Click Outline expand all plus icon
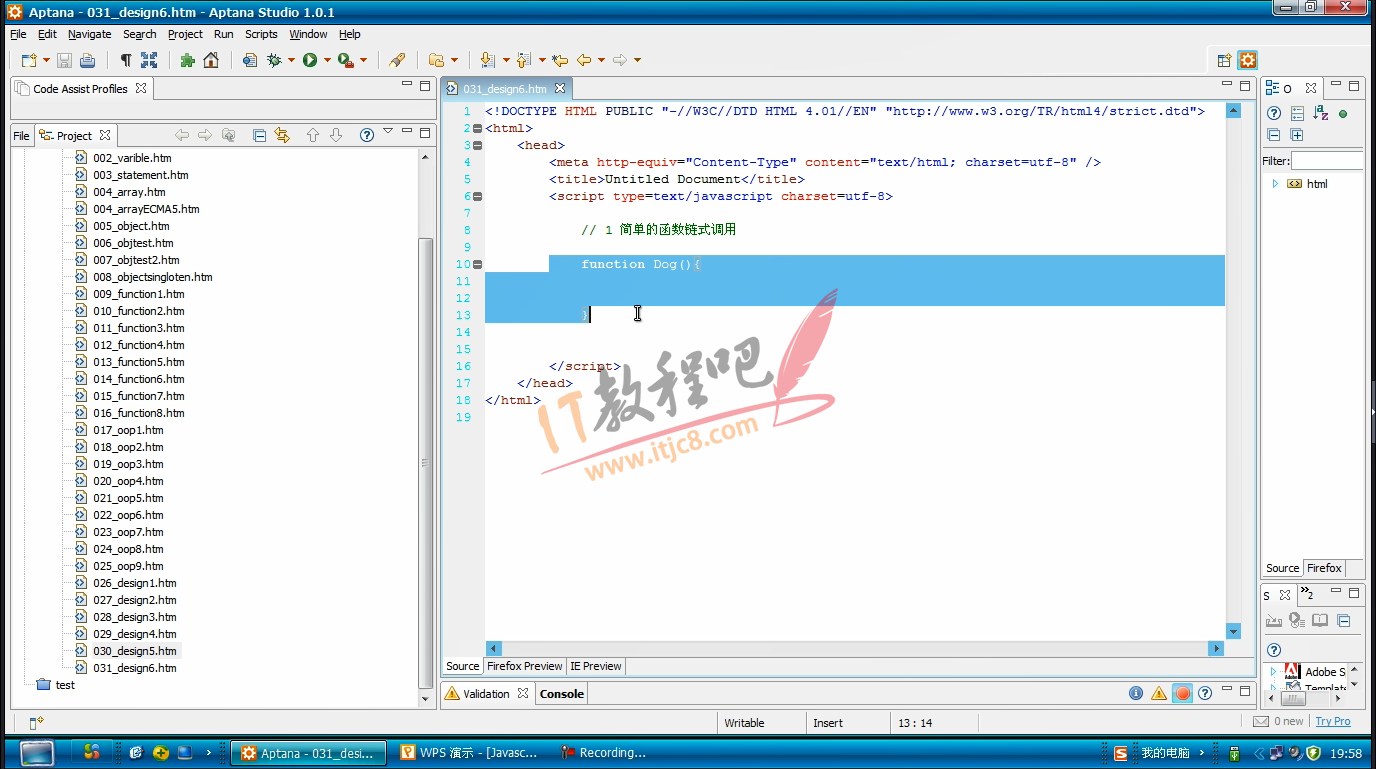The height and width of the screenshot is (769, 1376). [1297, 135]
